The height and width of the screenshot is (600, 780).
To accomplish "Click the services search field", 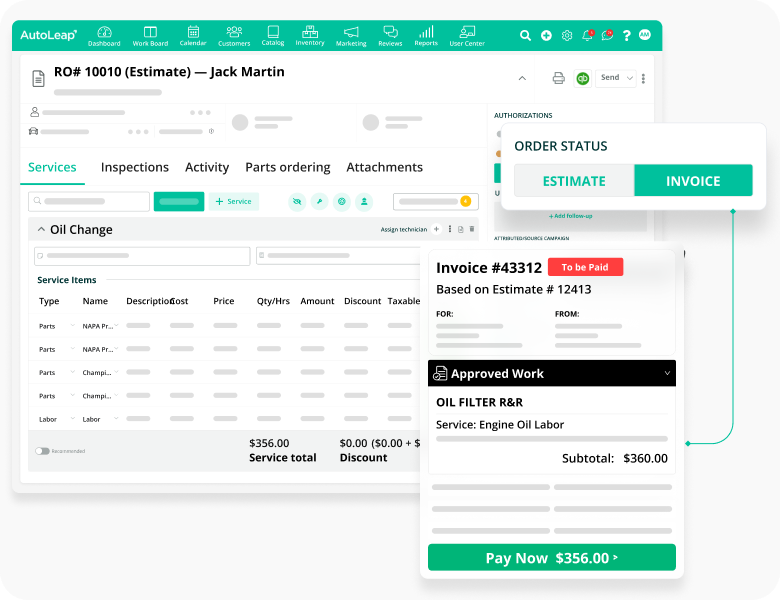I will click(89, 201).
